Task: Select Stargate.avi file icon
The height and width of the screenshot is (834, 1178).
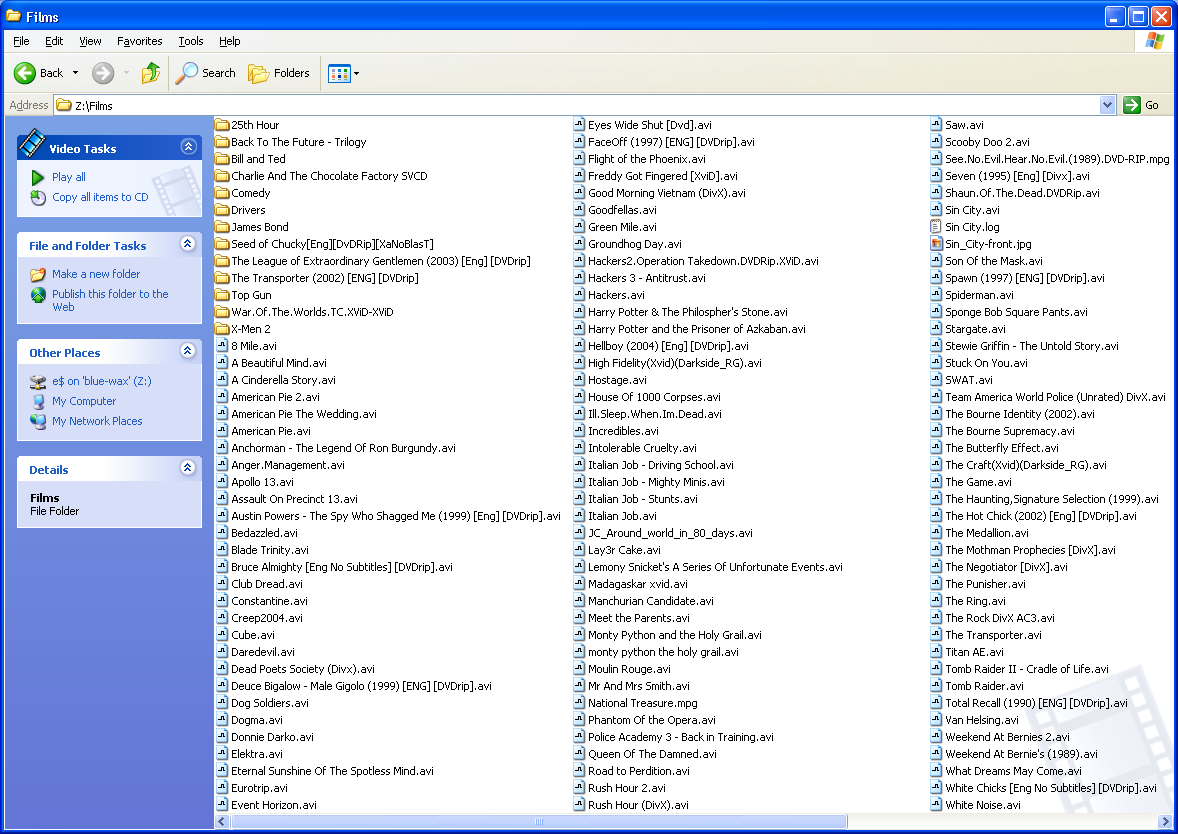Action: click(x=935, y=329)
